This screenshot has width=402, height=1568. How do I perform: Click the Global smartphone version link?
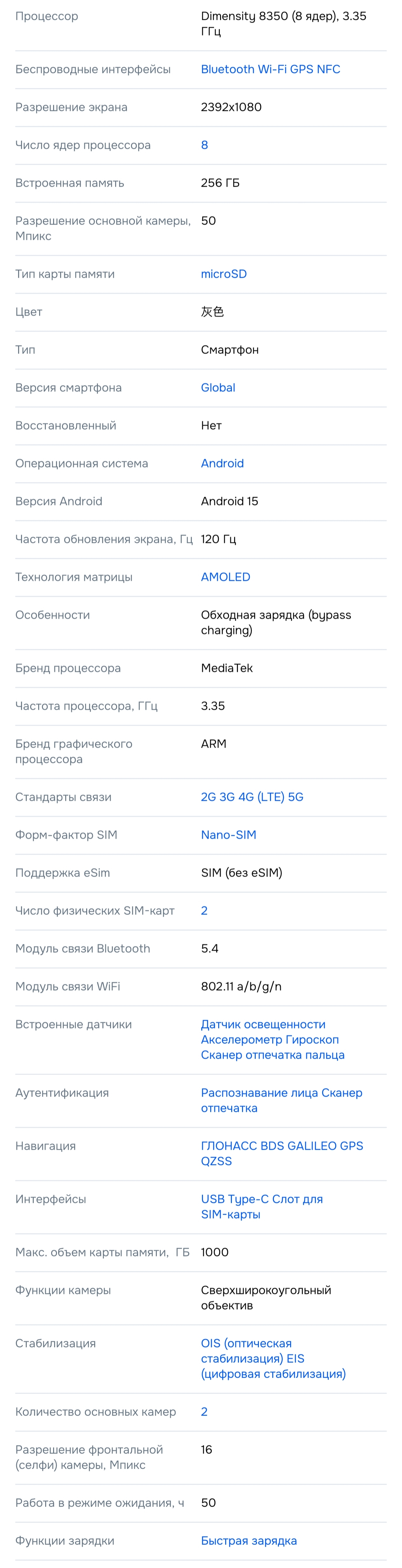[218, 388]
